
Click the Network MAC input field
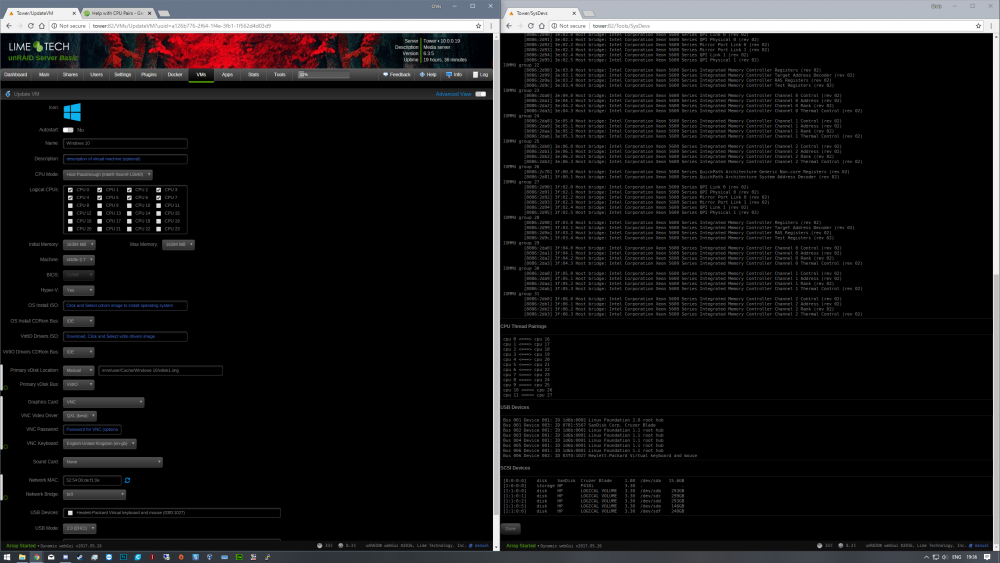tap(92, 480)
